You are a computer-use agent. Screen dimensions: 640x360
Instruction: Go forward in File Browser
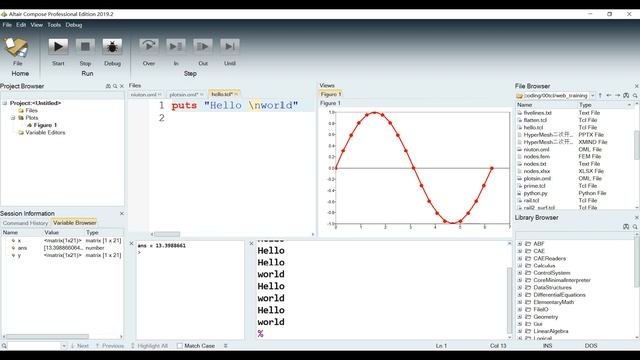coord(617,96)
